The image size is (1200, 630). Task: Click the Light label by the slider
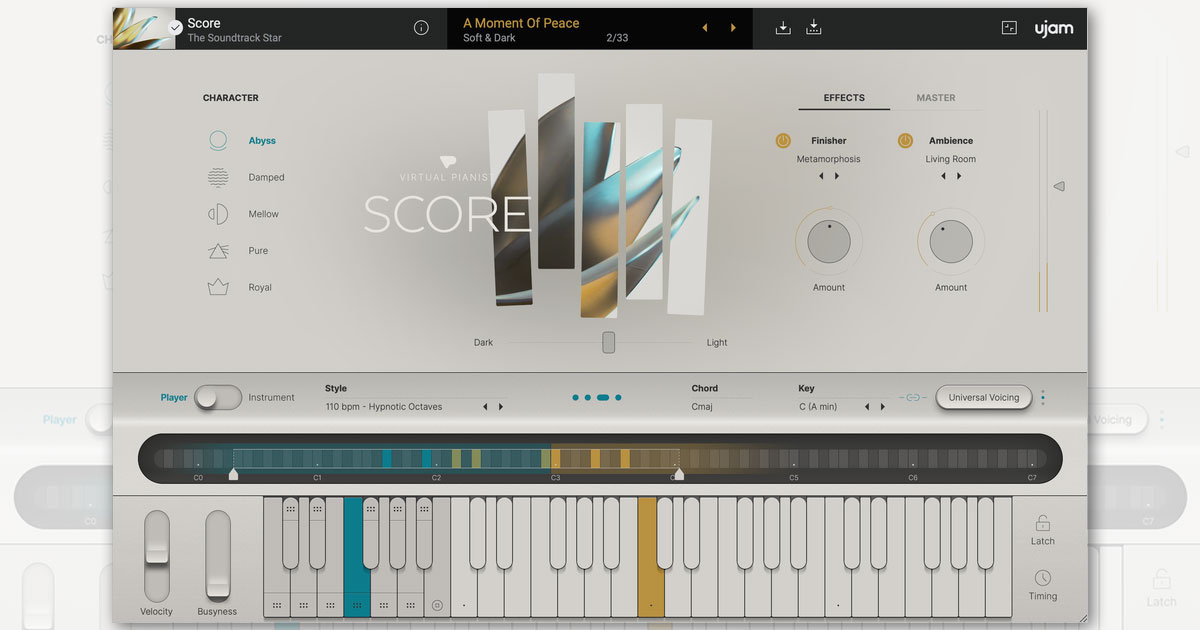717,342
